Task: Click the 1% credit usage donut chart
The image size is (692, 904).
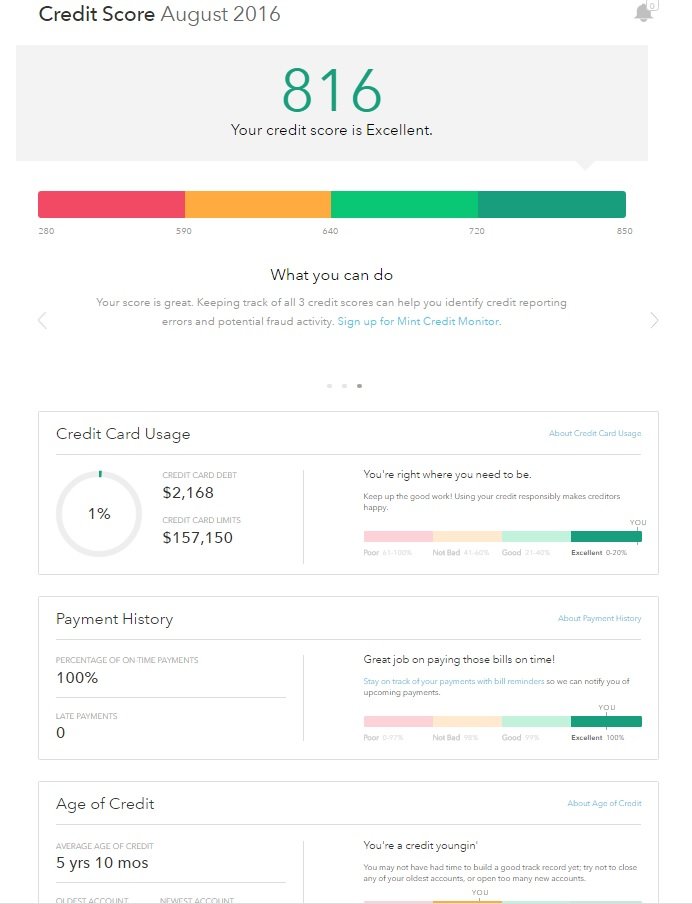Action: [x=99, y=514]
